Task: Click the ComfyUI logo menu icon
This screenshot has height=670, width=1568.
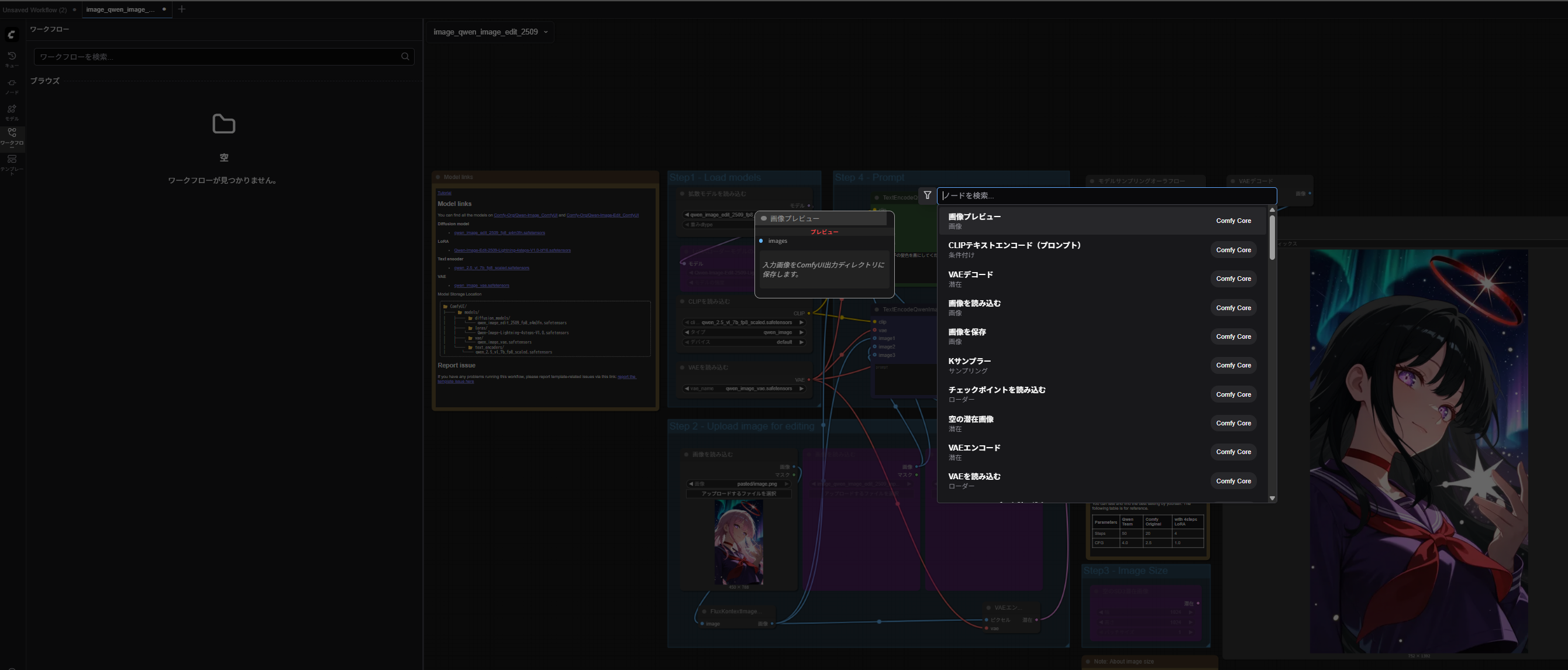Action: pyautogui.click(x=12, y=34)
